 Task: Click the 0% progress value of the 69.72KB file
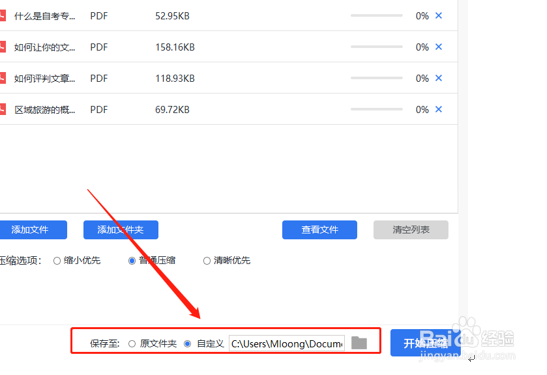pos(422,110)
